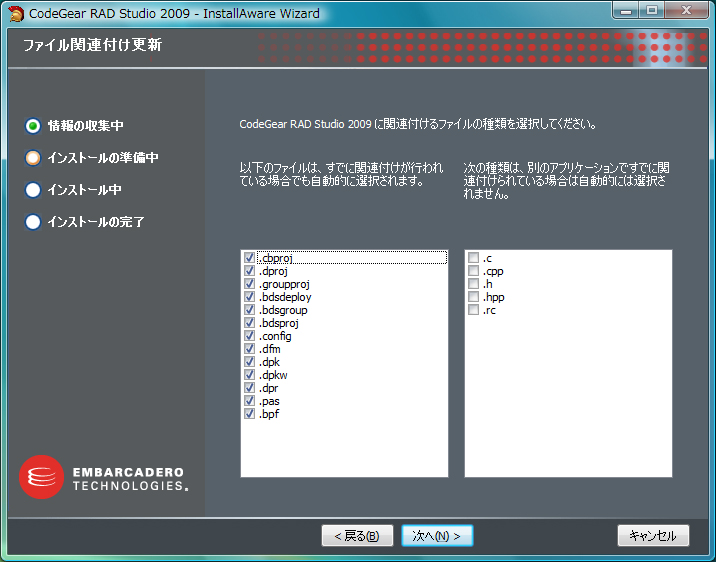This screenshot has width=716, height=562.
Task: Check the .hpp checkbox
Action: [x=474, y=297]
